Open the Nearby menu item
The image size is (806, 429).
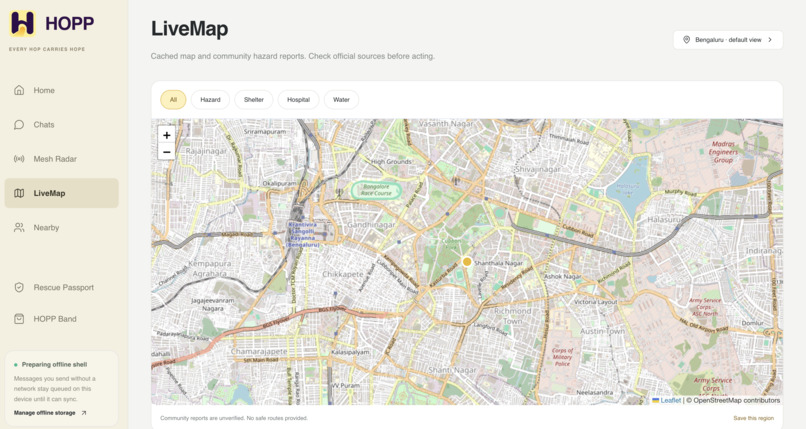62,228
